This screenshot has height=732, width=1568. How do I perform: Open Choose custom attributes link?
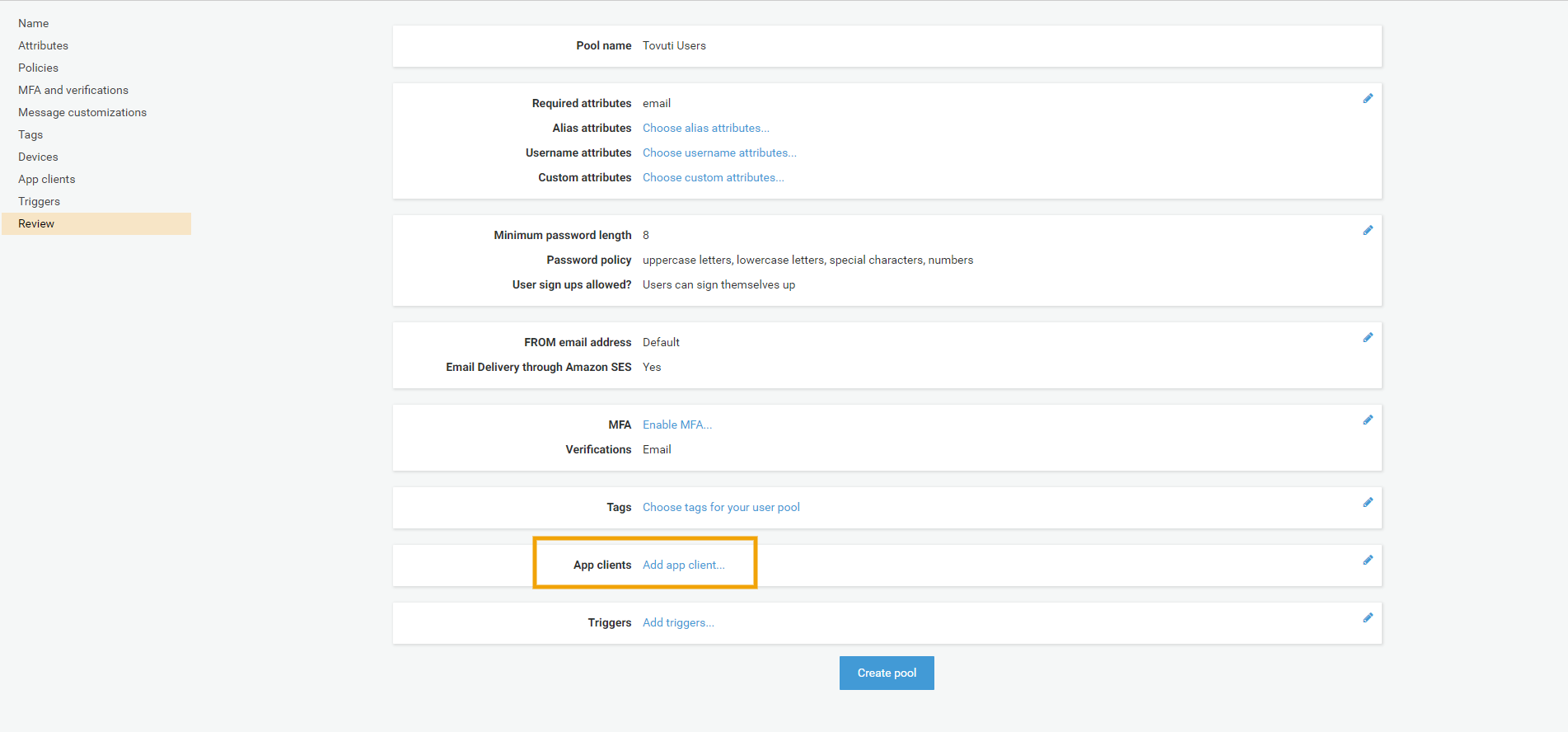coord(713,178)
